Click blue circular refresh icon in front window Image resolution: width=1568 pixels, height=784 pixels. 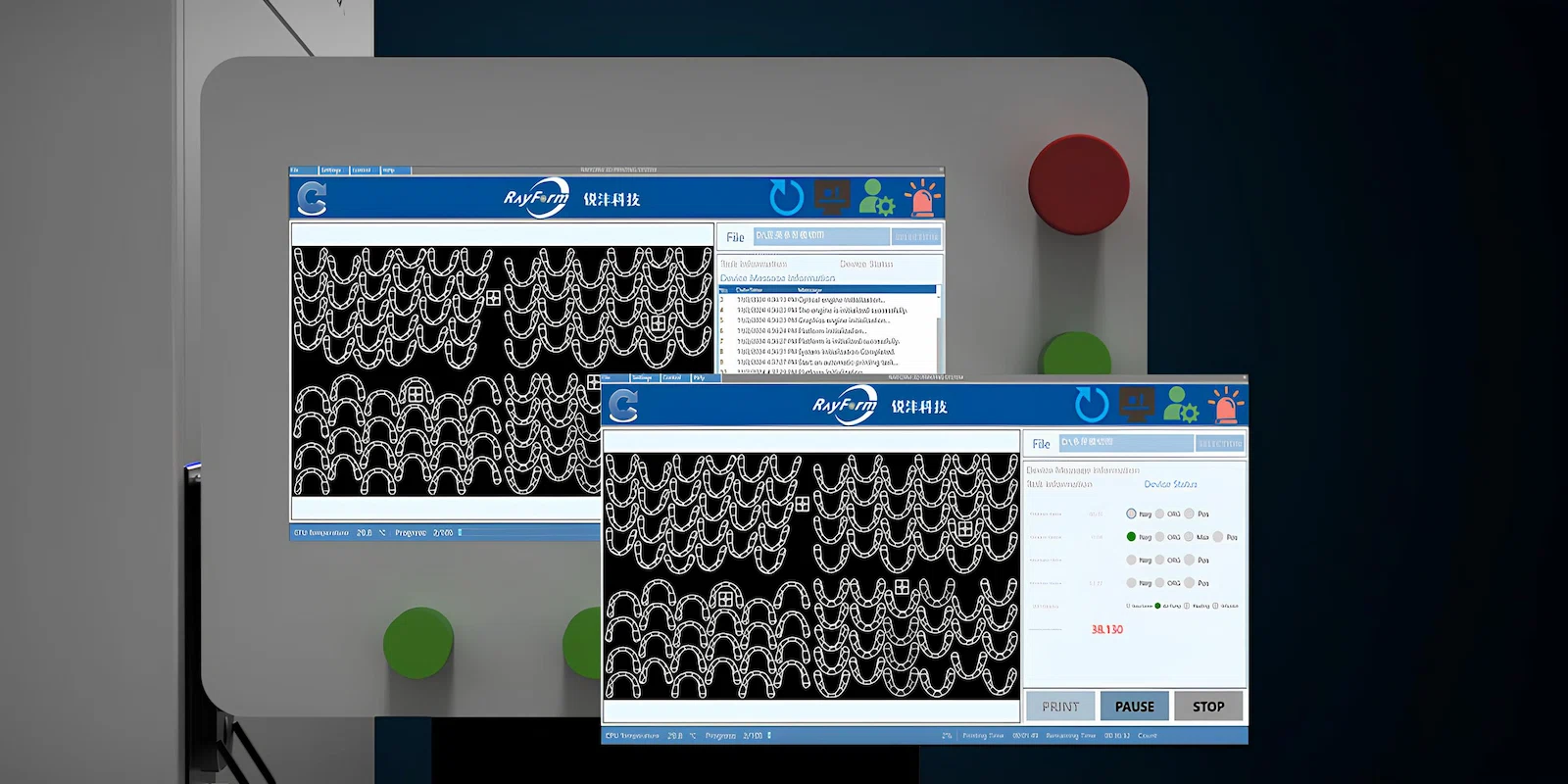click(1091, 404)
